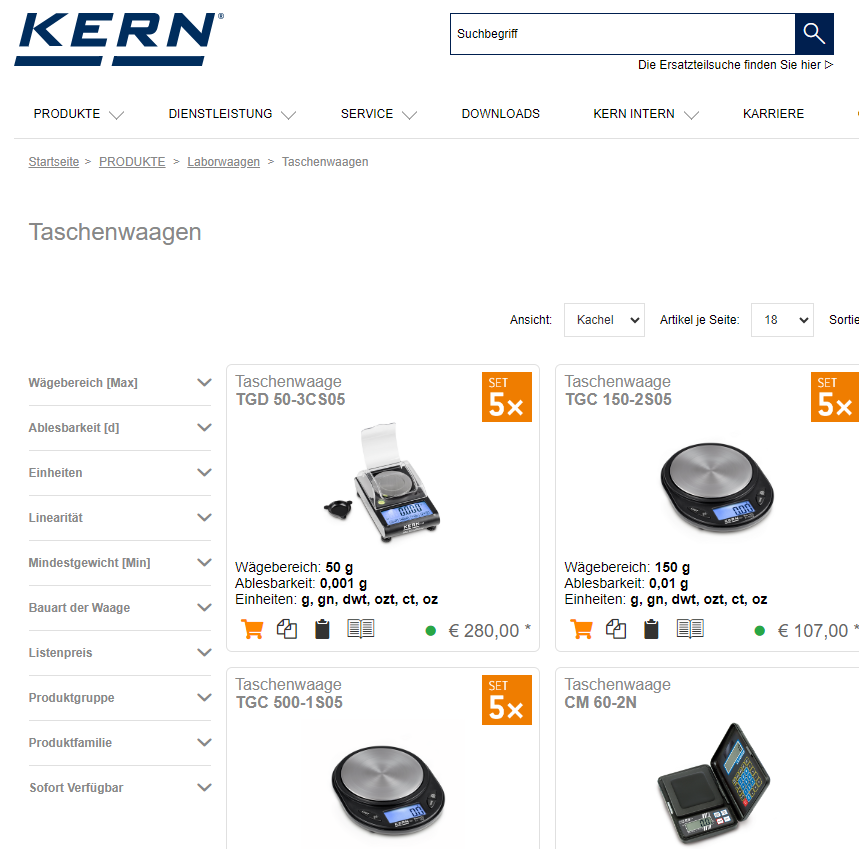859x849 pixels.
Task: Open the PRODUKTE menu
Action: 78,114
